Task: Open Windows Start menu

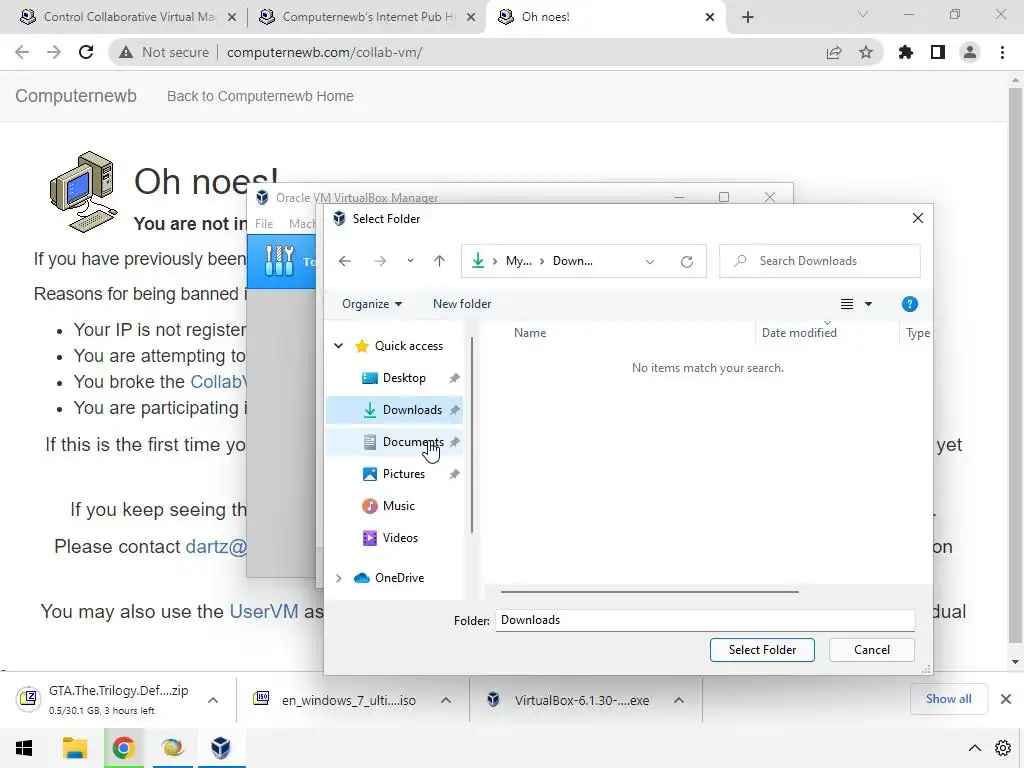Action: (x=24, y=748)
